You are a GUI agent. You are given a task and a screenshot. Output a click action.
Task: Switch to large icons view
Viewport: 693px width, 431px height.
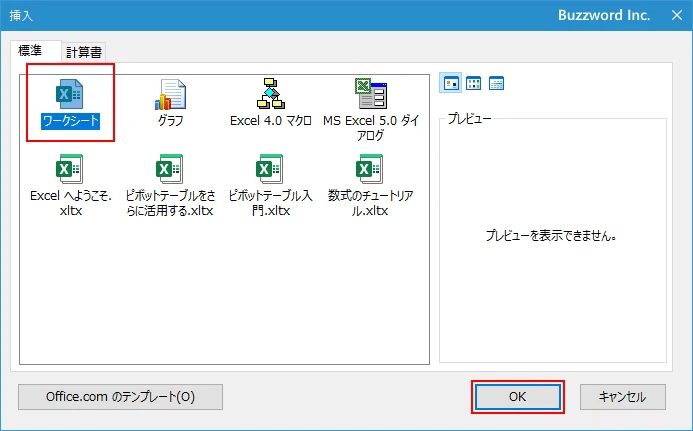[x=451, y=83]
